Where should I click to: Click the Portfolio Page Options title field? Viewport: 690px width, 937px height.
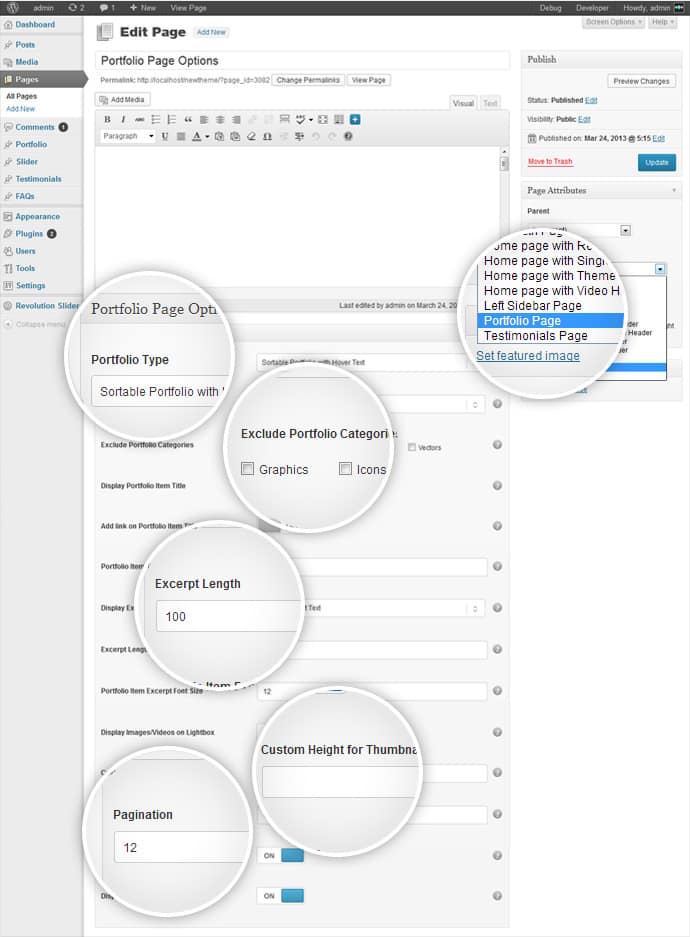302,60
